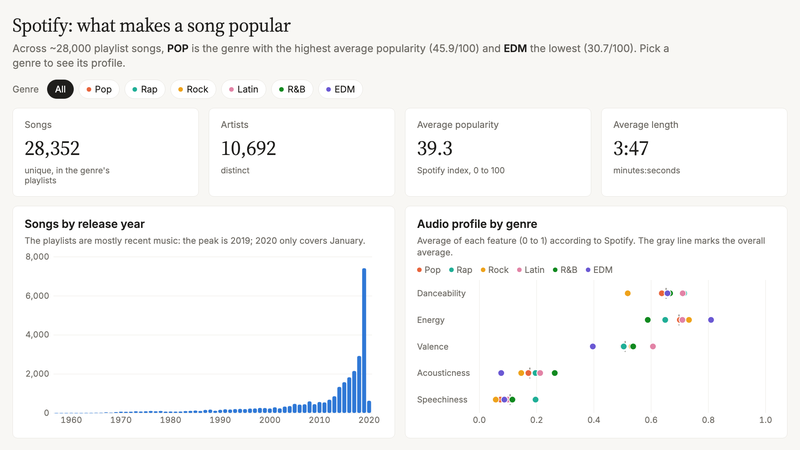Switch to the EDM genre chip
This screenshot has width=800, height=450.
(x=340, y=89)
